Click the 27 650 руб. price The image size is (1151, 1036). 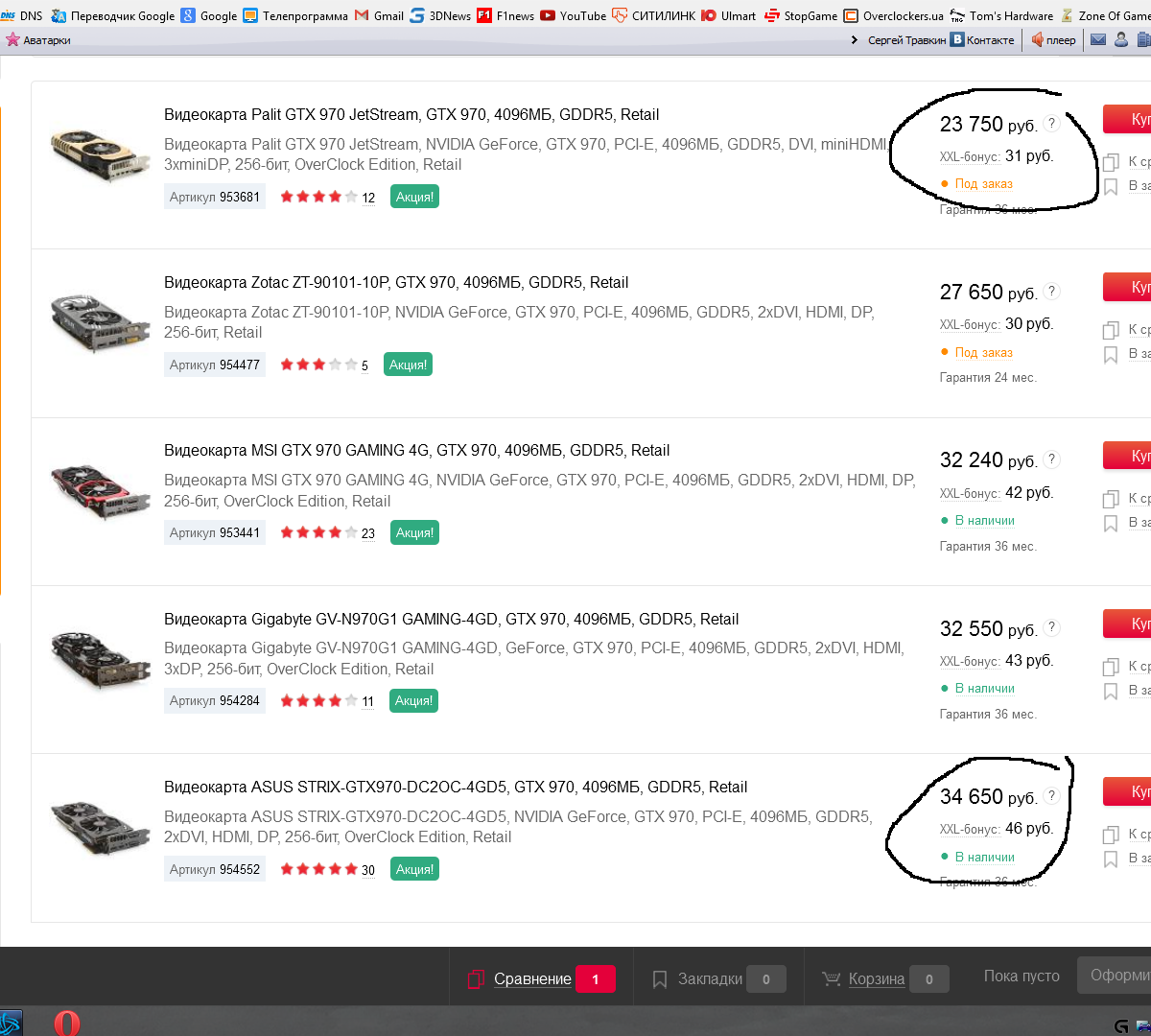[988, 292]
